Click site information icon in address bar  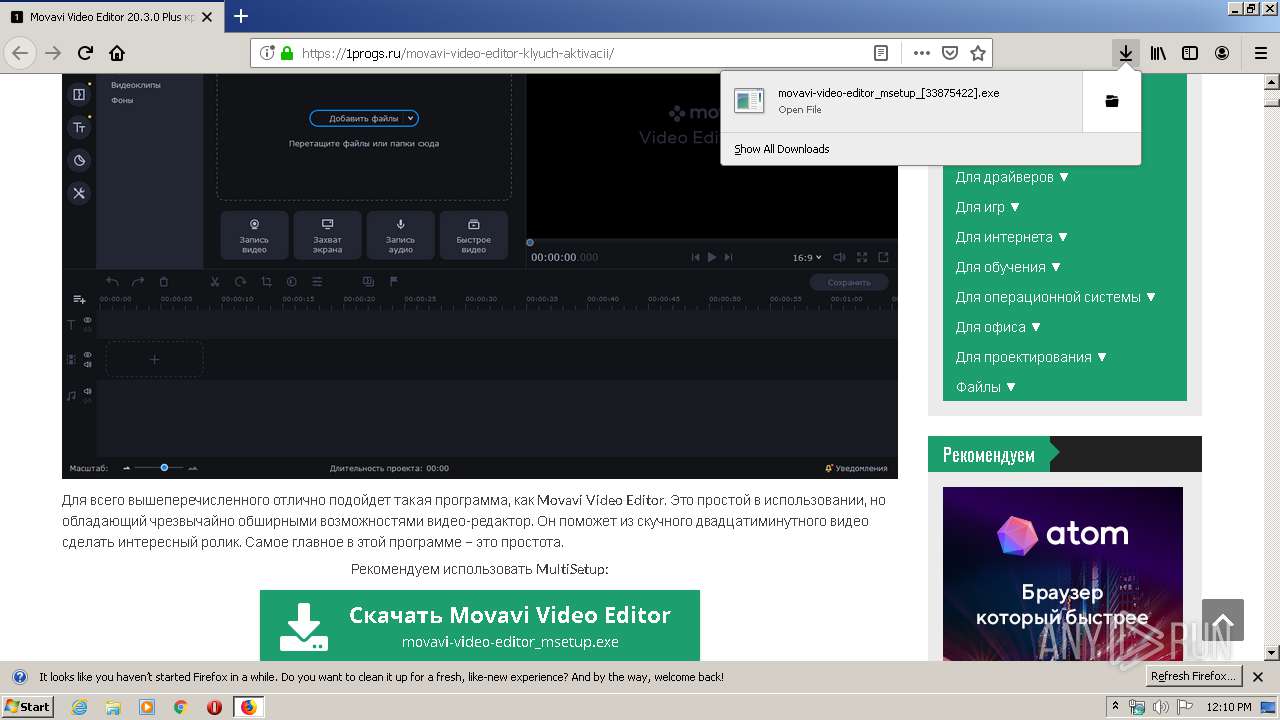tap(267, 53)
